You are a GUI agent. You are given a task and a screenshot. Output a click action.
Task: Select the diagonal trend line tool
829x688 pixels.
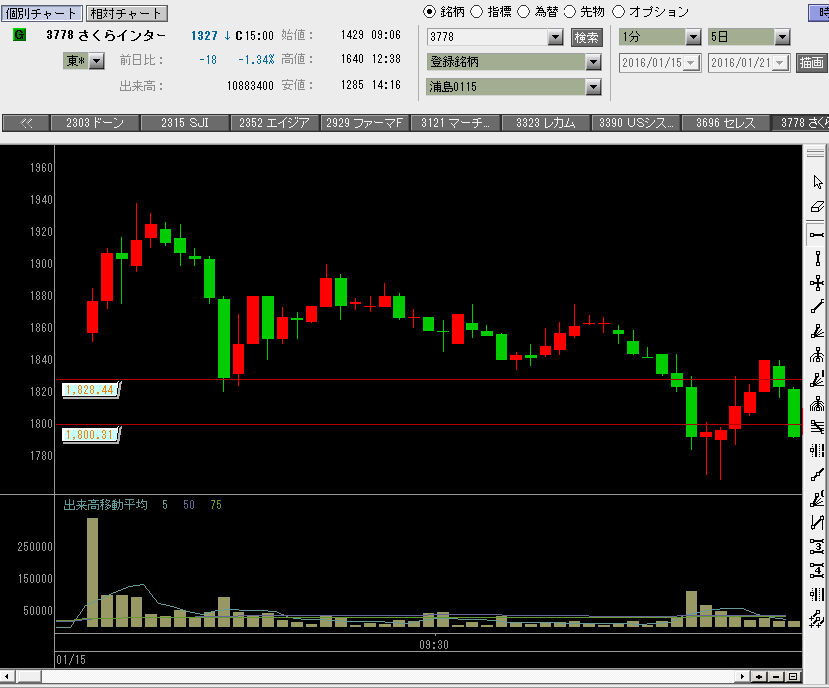coord(817,307)
